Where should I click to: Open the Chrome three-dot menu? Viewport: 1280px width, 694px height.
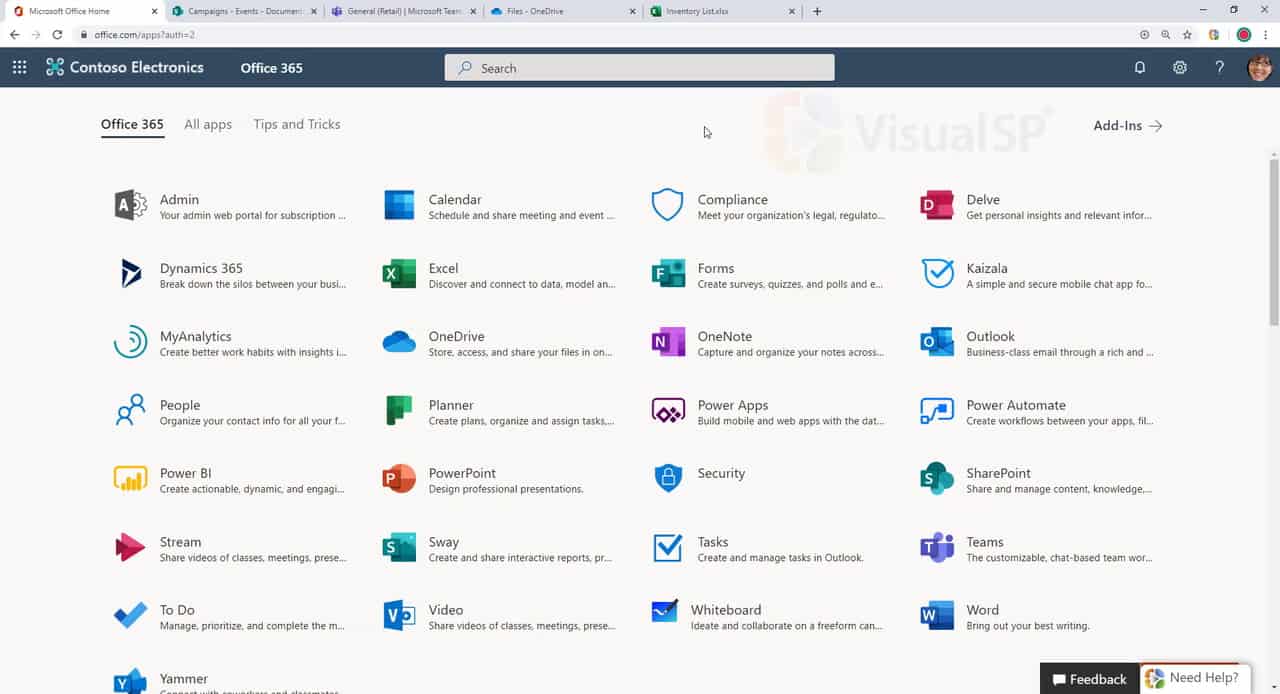pos(1266,34)
